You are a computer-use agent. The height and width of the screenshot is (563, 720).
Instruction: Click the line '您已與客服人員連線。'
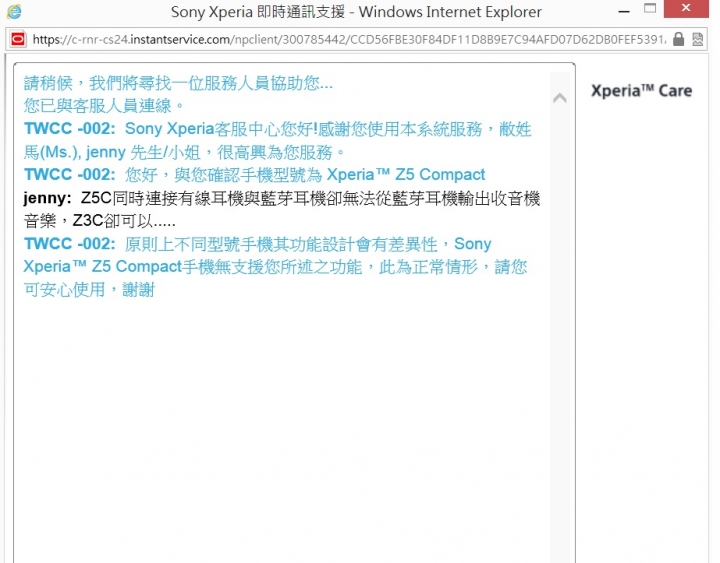[x=104, y=106]
